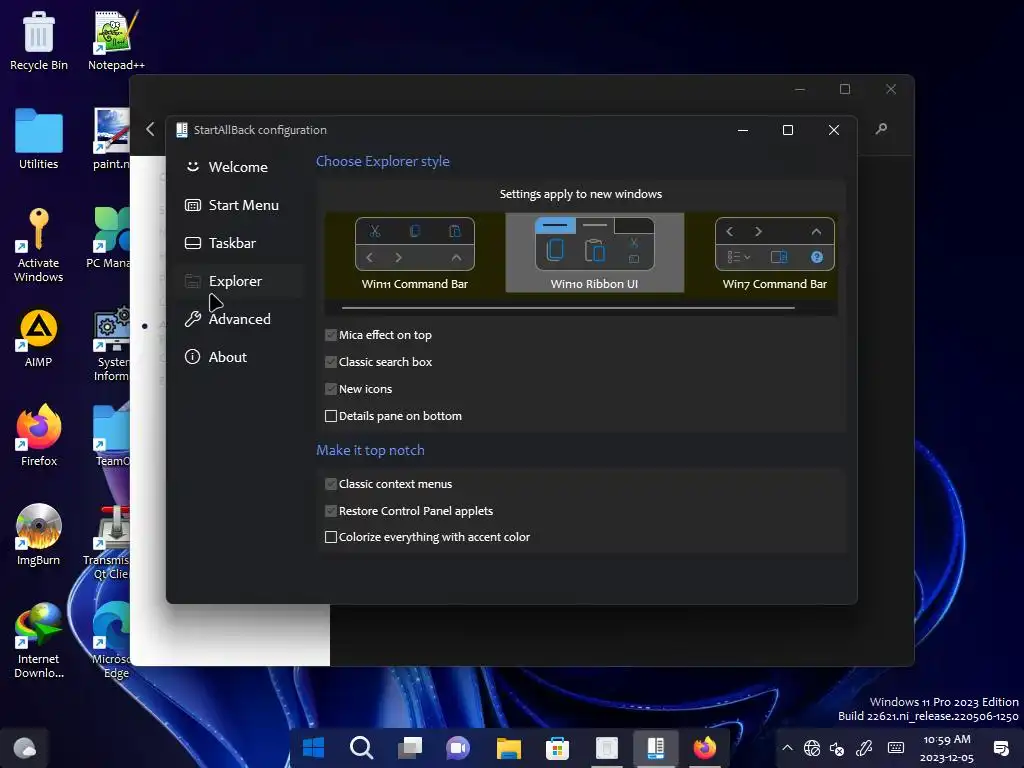The image size is (1024, 768).
Task: Click search icon in background window
Action: [881, 129]
